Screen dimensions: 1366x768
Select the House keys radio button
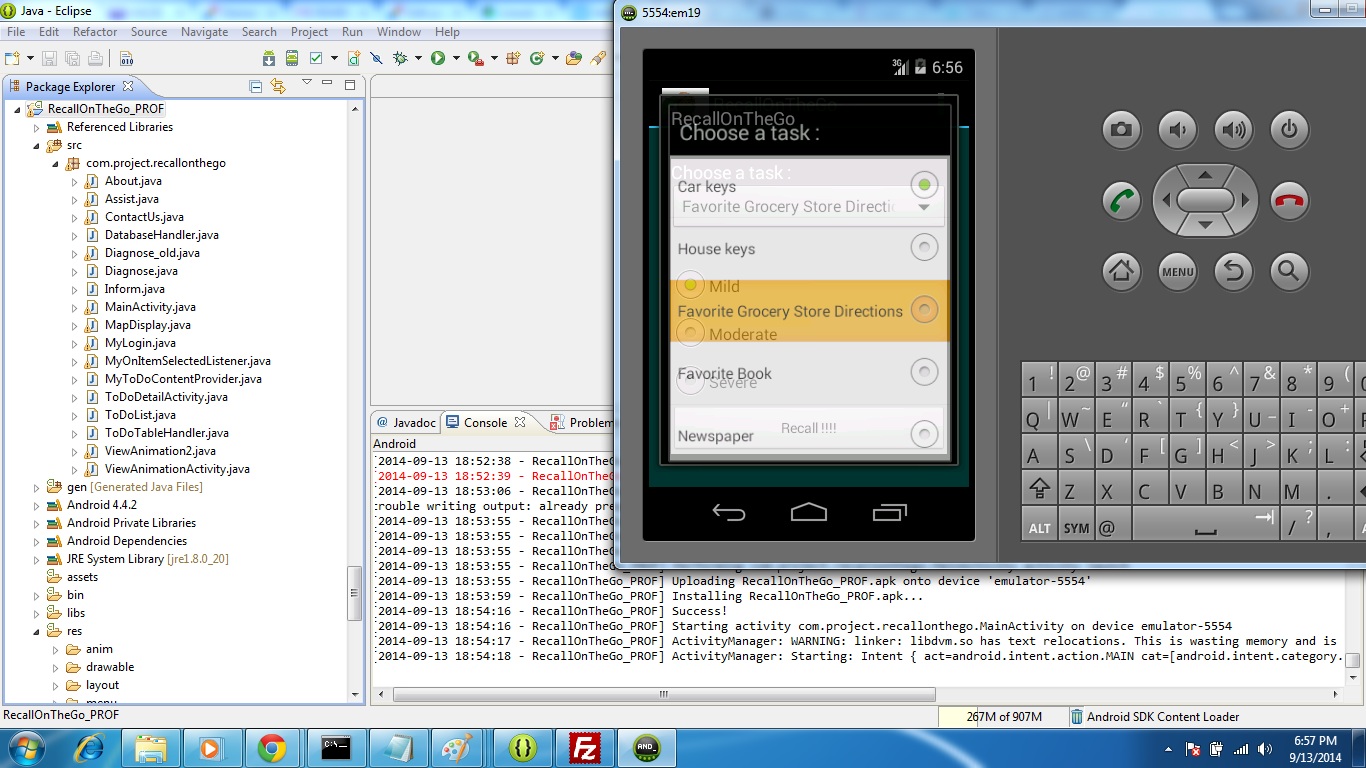(x=924, y=247)
